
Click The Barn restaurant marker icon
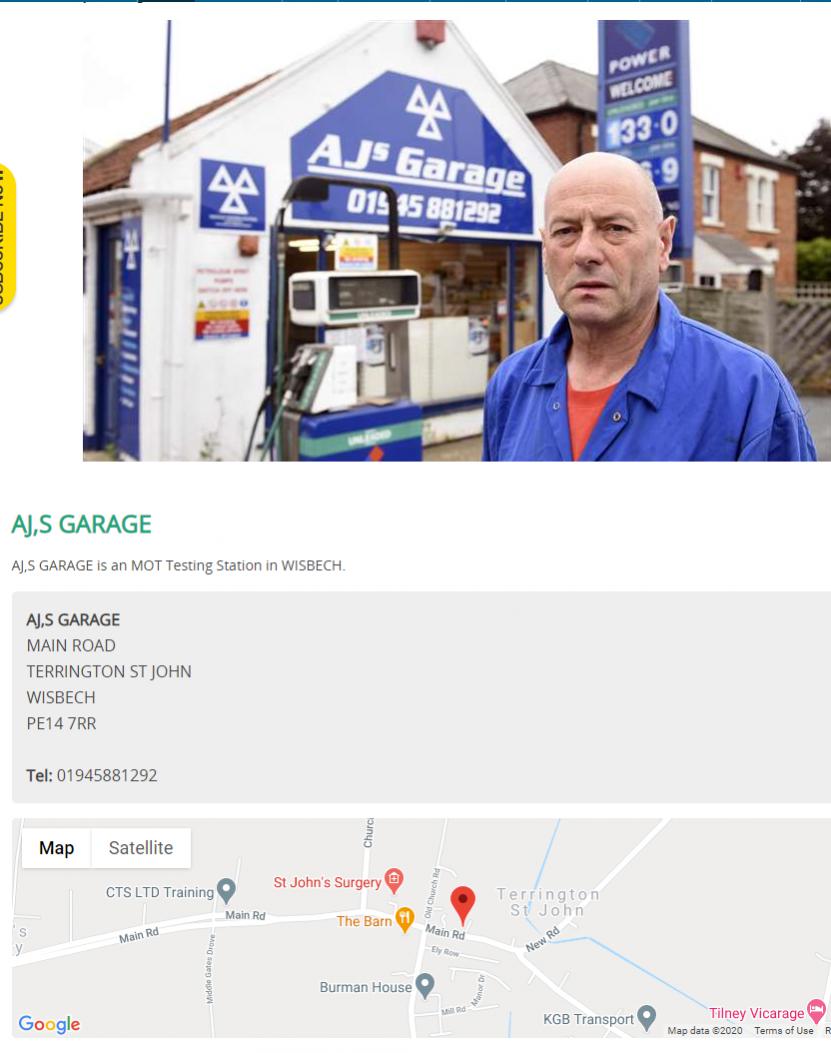pos(404,919)
